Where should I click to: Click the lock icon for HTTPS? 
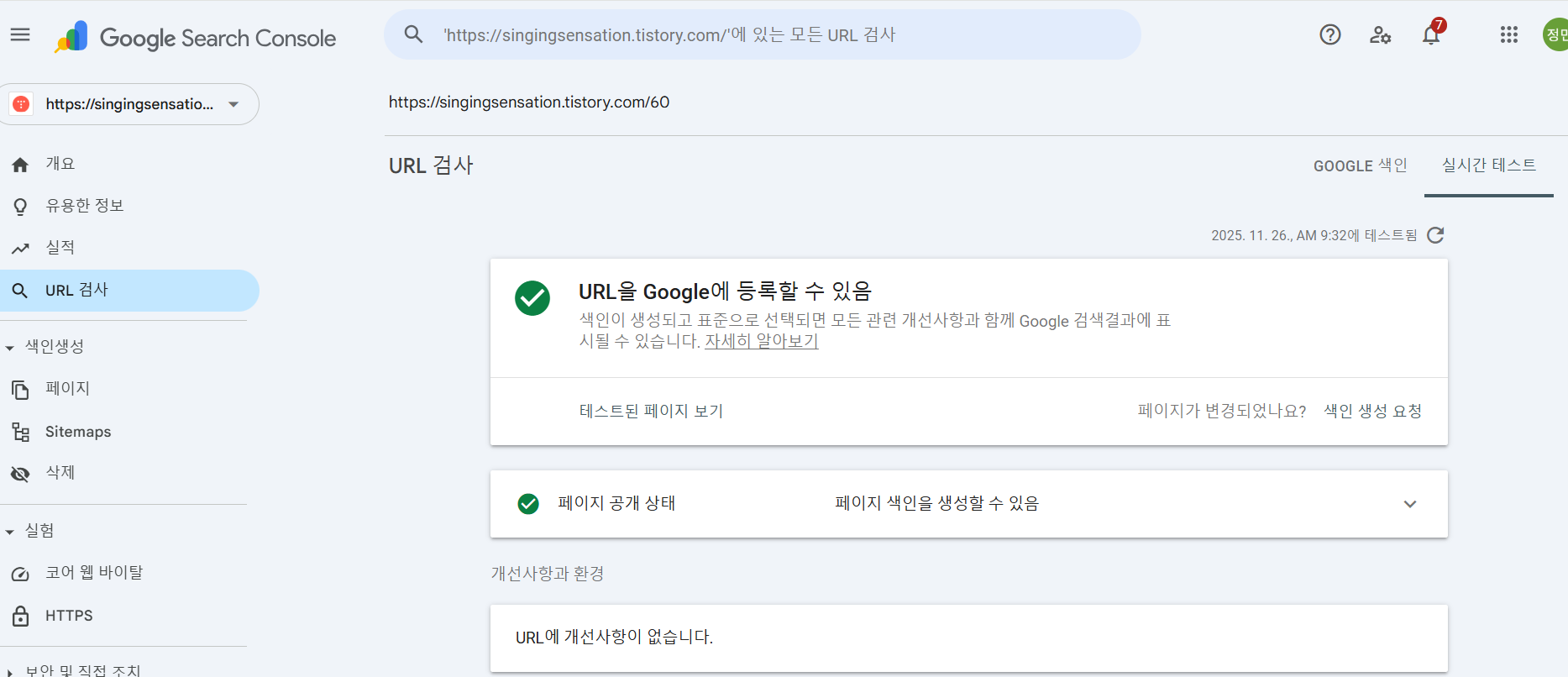click(x=20, y=616)
